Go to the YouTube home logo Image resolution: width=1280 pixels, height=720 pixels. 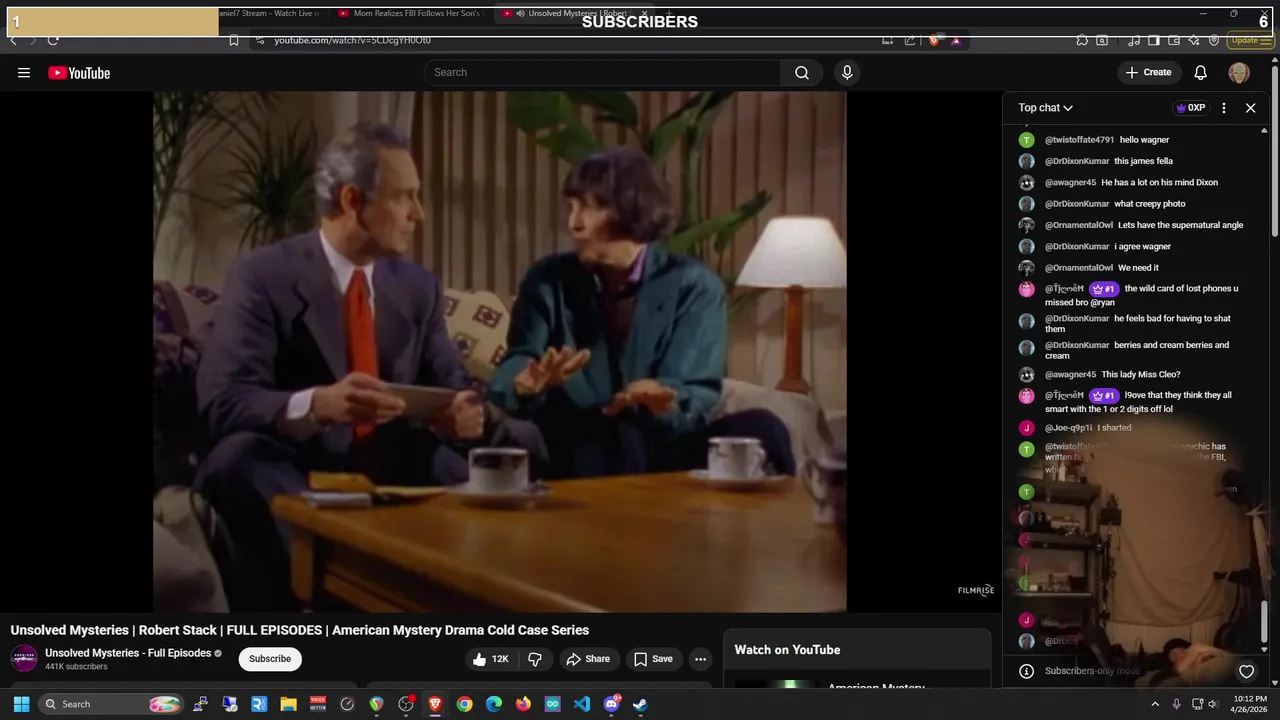(79, 73)
